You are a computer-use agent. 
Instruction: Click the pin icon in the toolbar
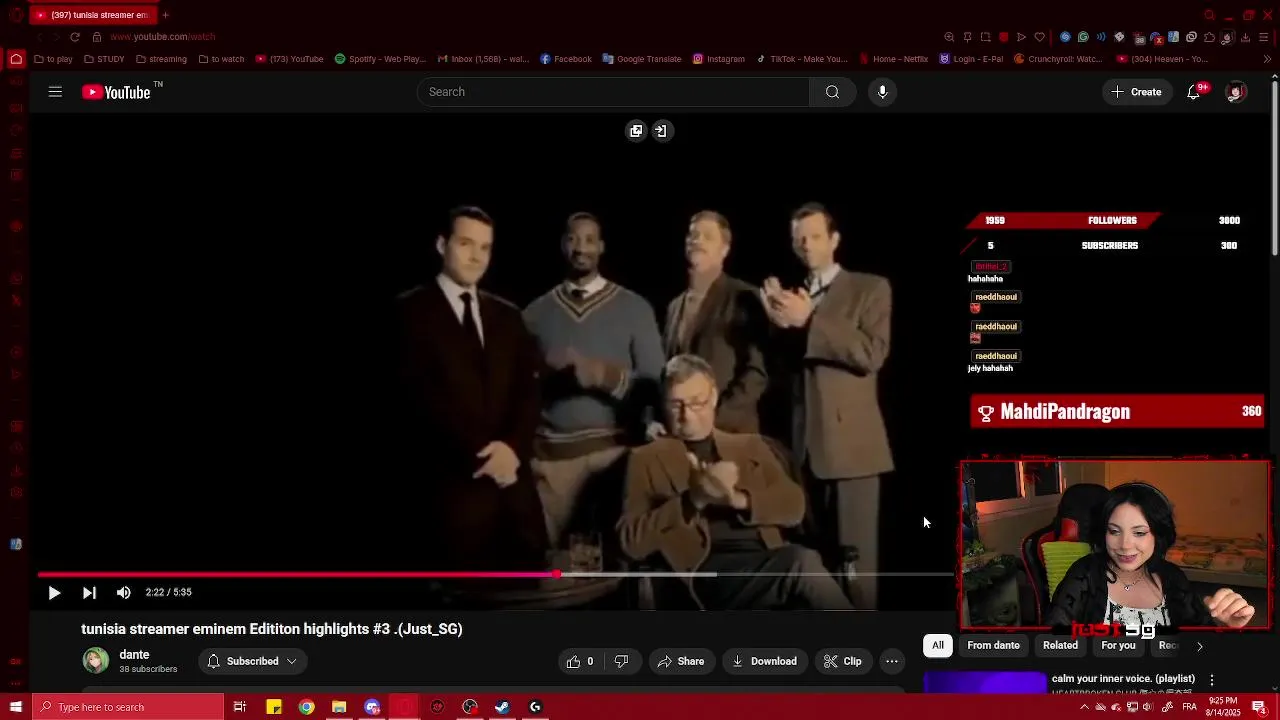point(967,37)
